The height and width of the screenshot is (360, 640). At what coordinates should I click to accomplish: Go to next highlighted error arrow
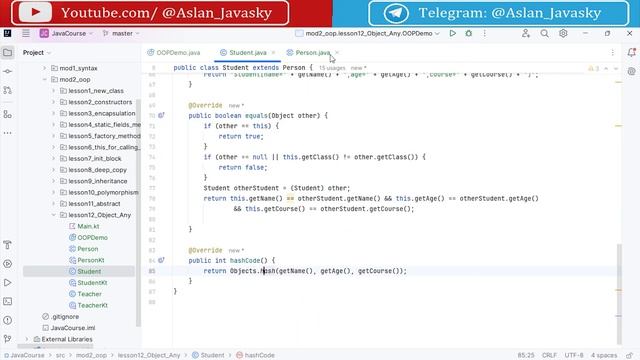pyautogui.click(x=616, y=69)
